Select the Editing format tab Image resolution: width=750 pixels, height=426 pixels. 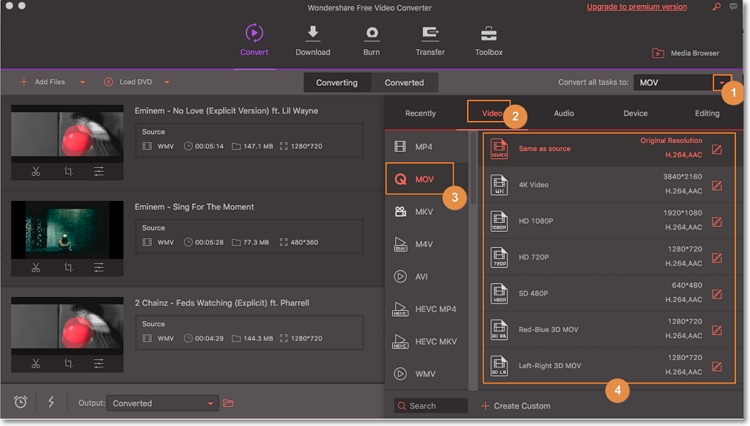707,113
